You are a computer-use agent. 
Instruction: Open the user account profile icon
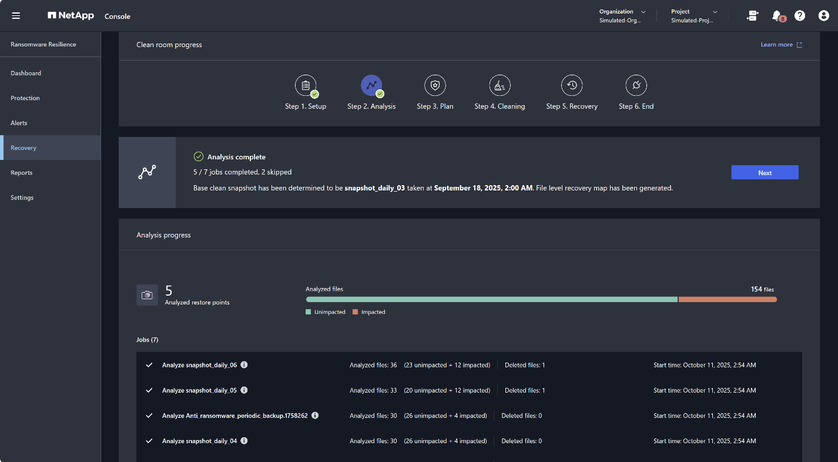[824, 16]
